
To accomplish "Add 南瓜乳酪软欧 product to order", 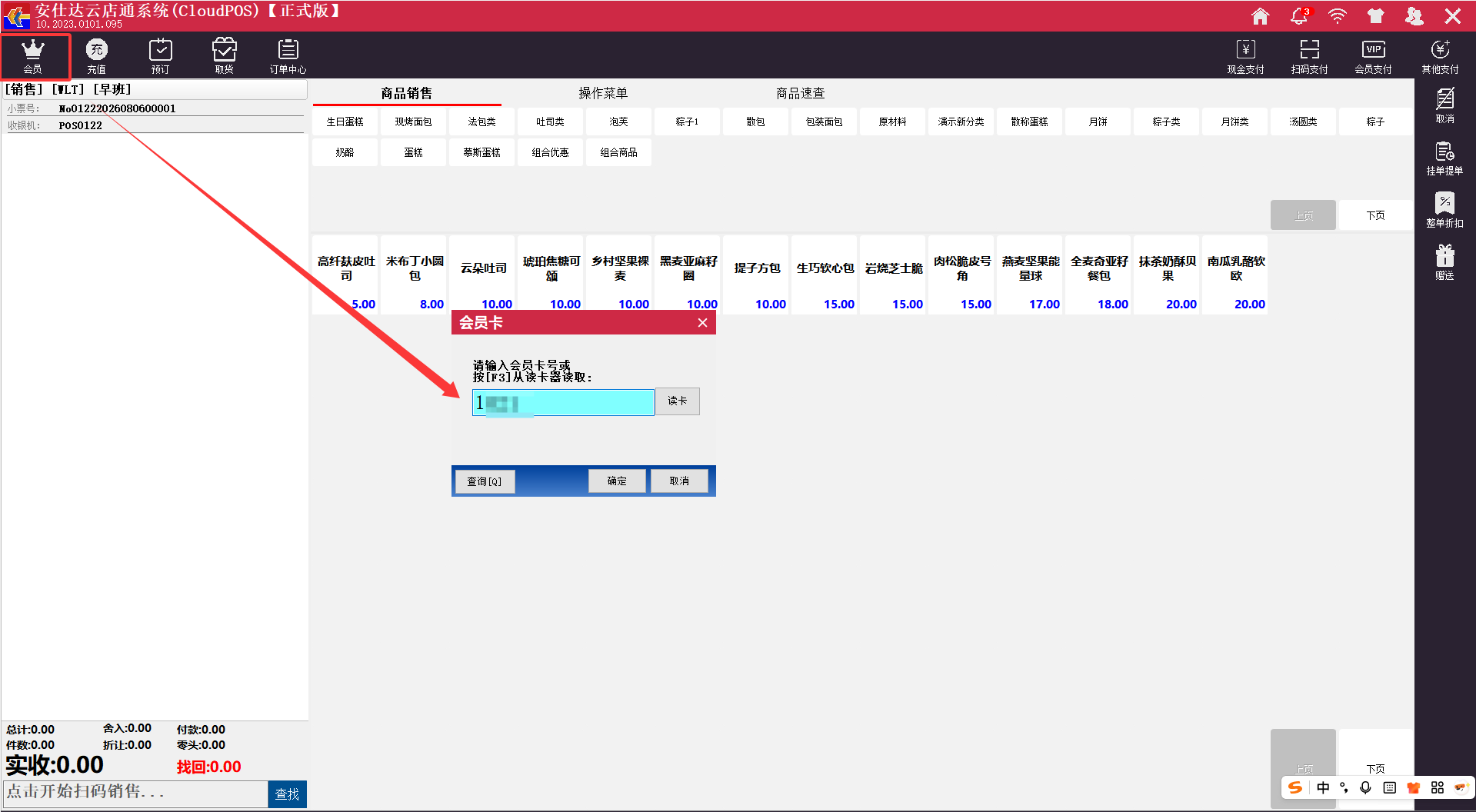I will (x=1235, y=275).
